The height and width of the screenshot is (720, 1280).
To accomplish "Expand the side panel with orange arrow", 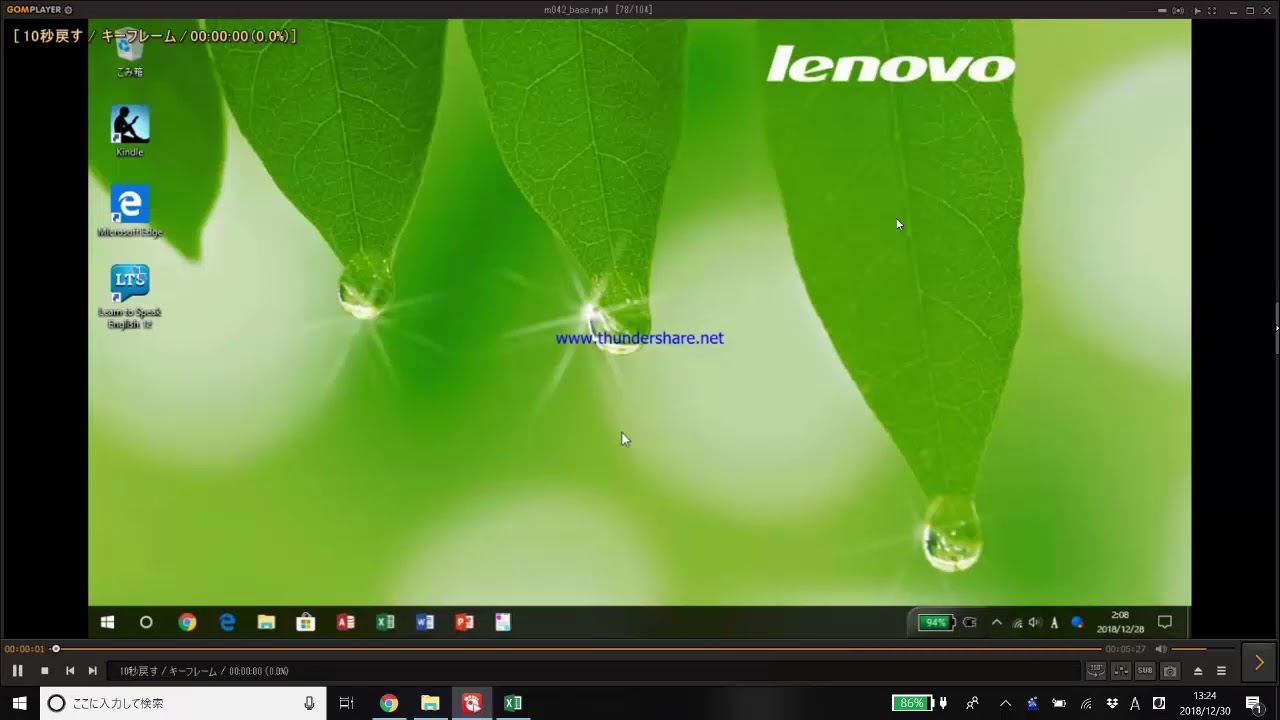I will pyautogui.click(x=1259, y=662).
